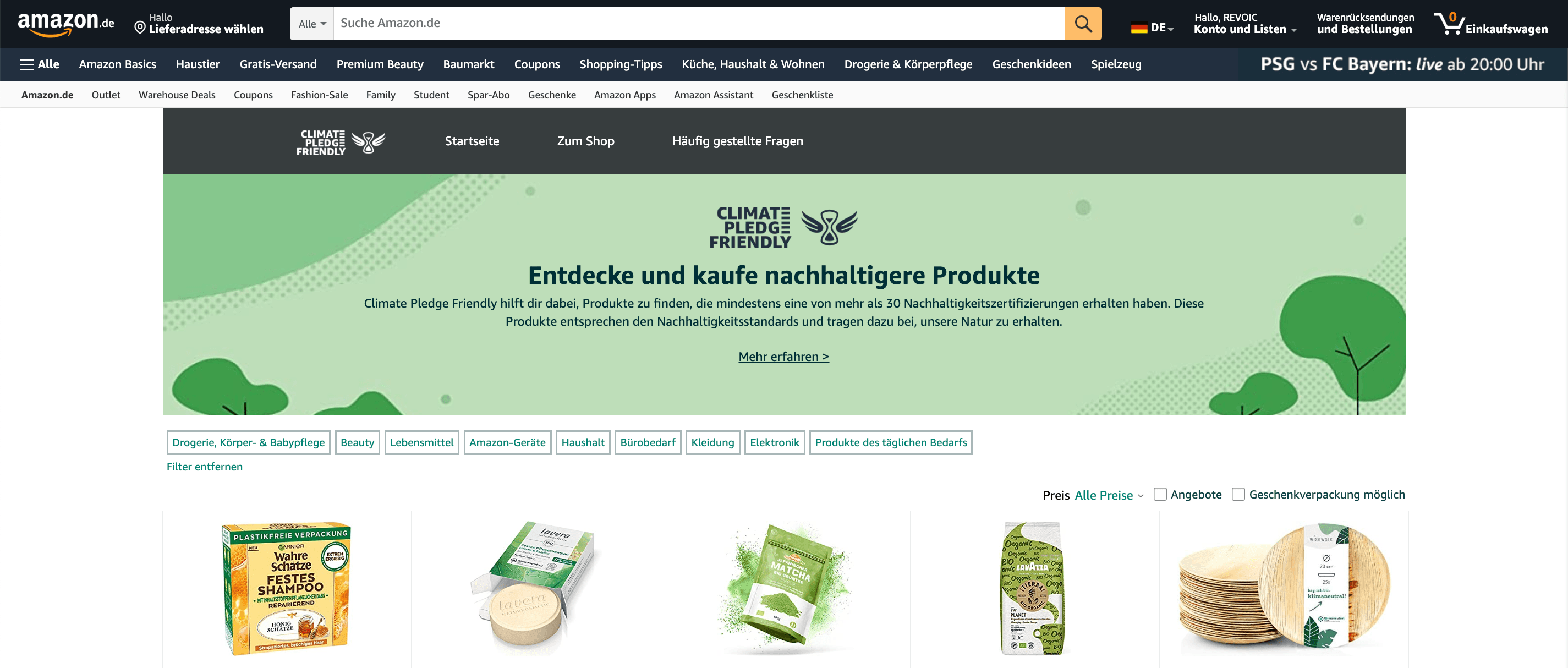
Task: Enable the Angebote checkbox filter
Action: click(x=1159, y=494)
